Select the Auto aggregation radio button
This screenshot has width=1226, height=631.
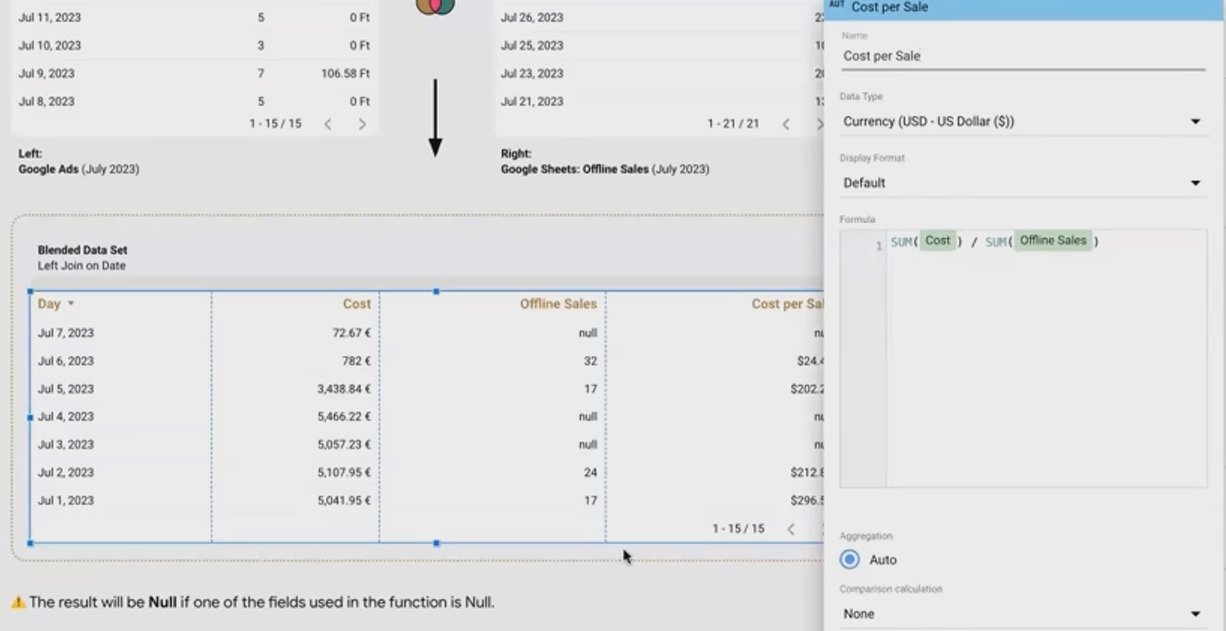click(850, 560)
